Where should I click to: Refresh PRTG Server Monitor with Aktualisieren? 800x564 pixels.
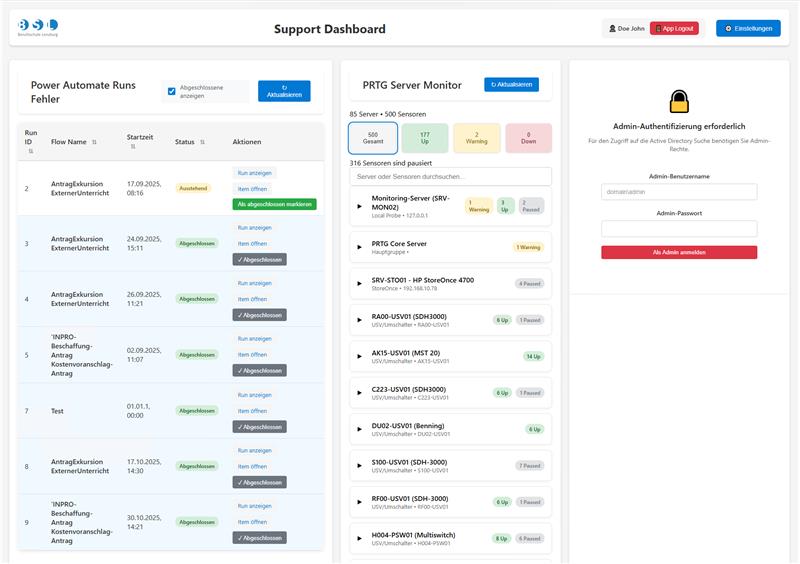tap(511, 85)
